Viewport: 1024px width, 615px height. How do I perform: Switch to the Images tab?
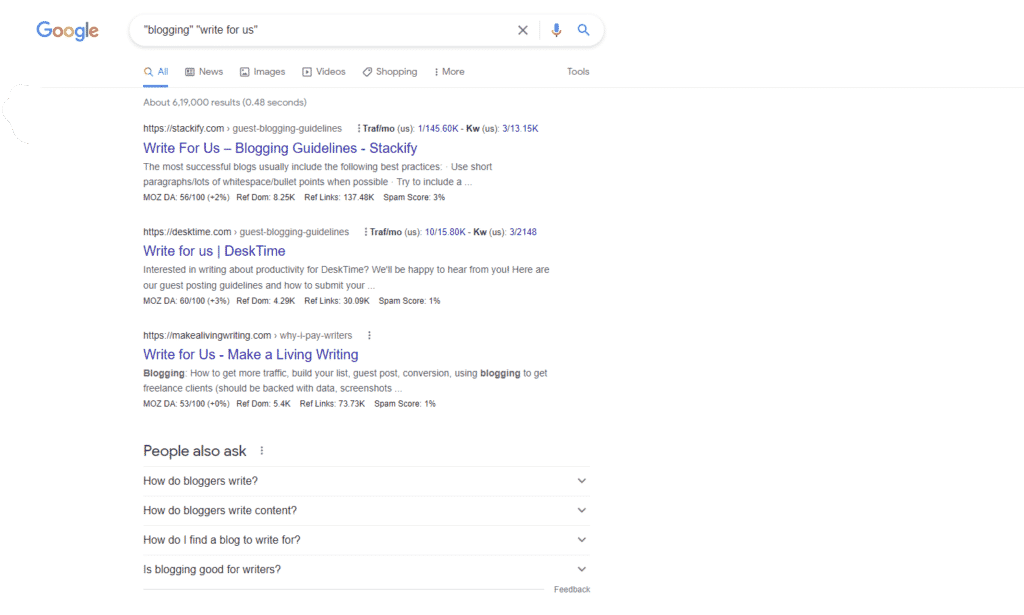pyautogui.click(x=262, y=72)
